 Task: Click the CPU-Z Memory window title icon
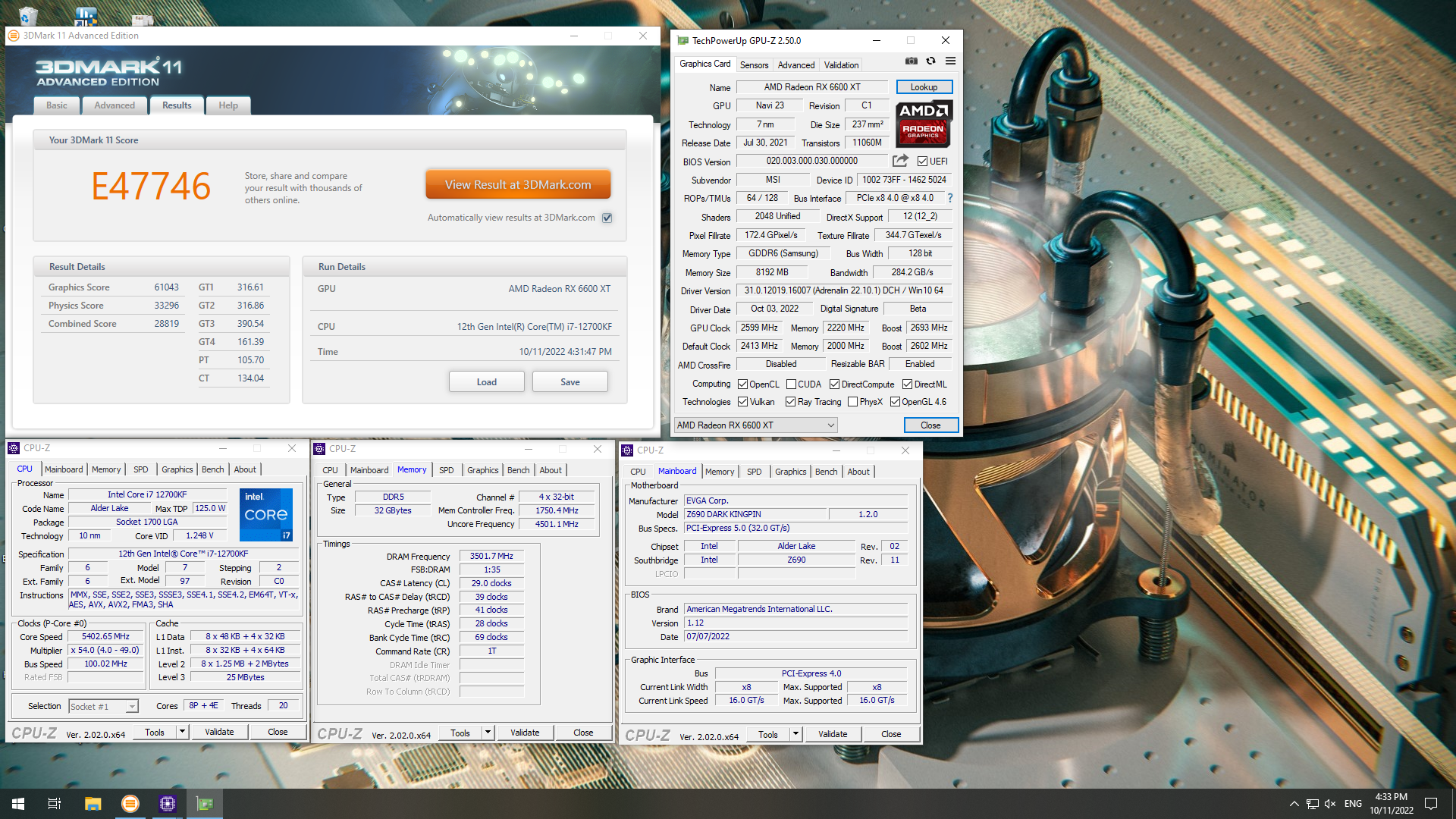coord(319,449)
